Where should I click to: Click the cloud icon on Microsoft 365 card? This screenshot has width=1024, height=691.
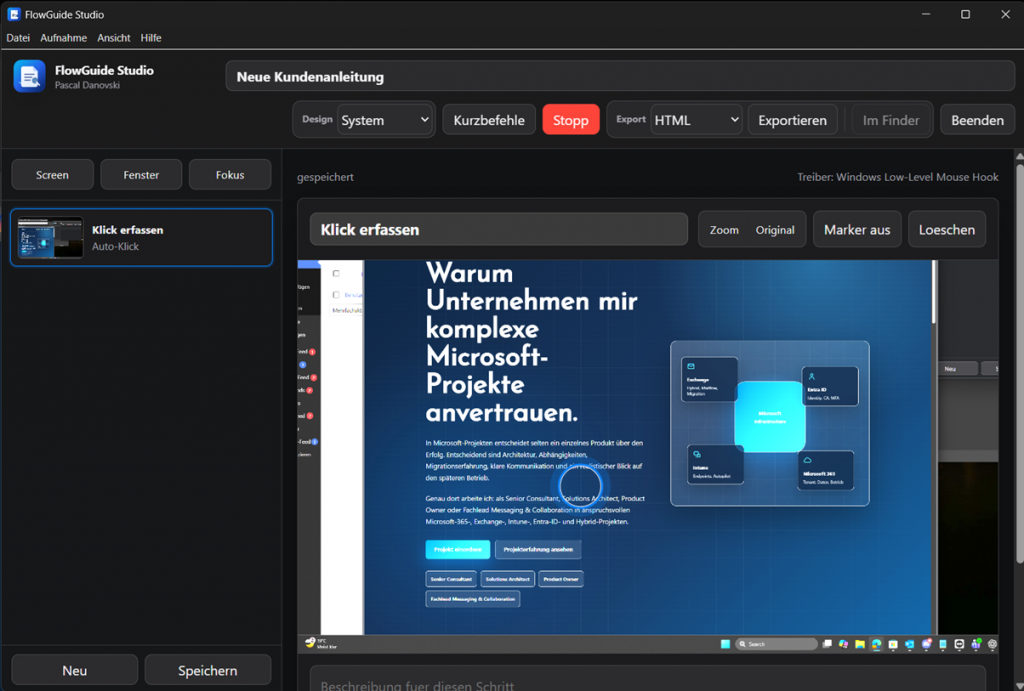807,460
